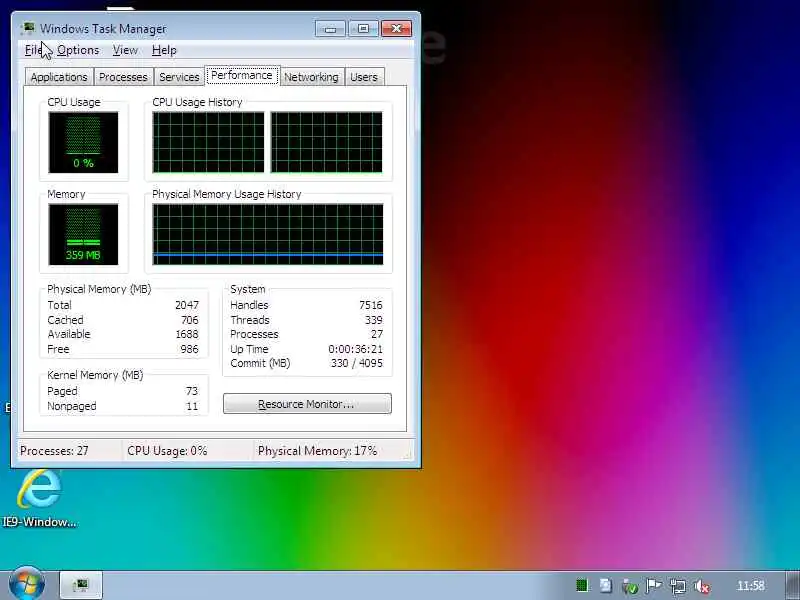
Task: Select the Performance tab
Action: click(242, 76)
